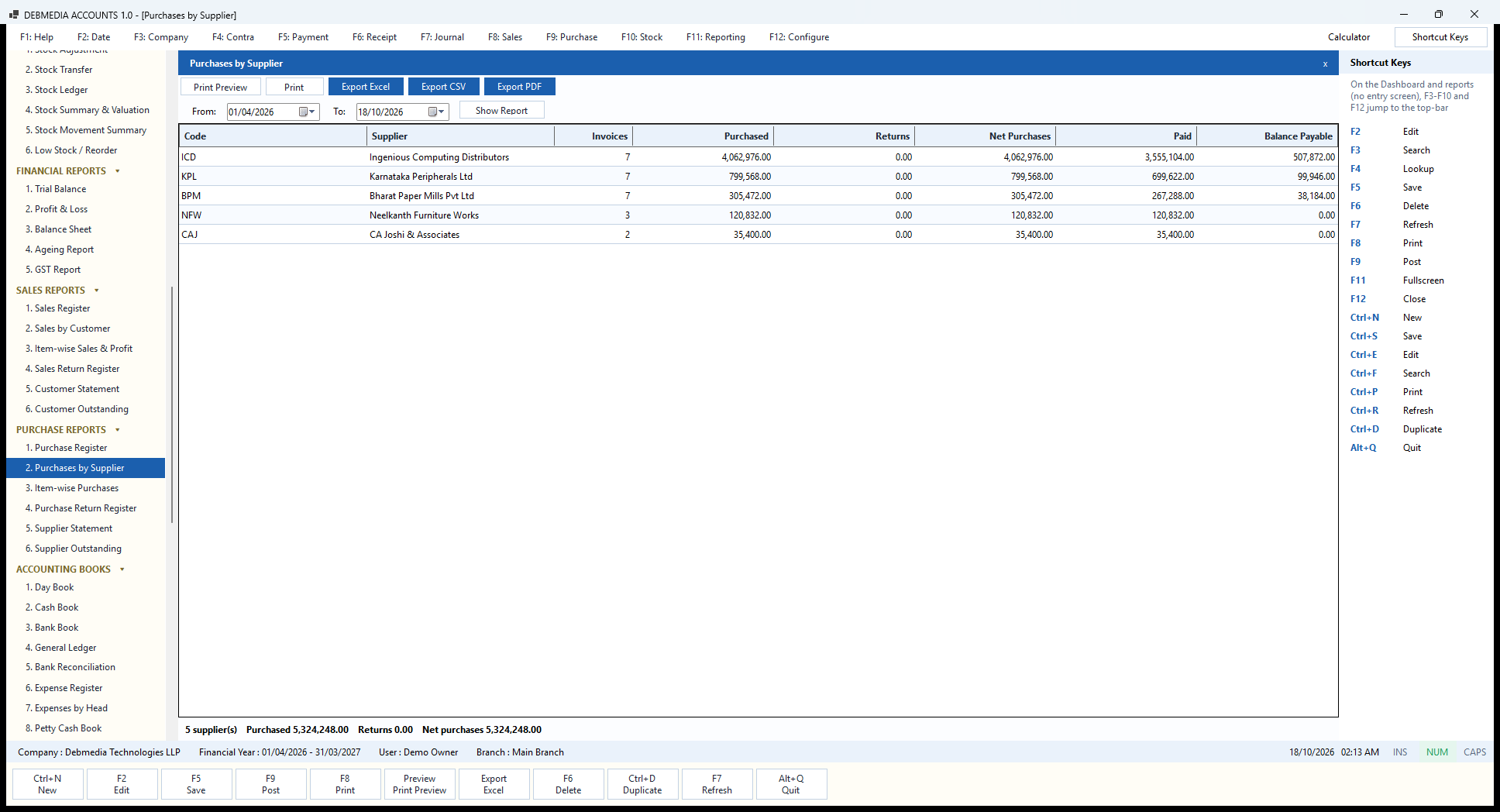Close the Purchases by Supplier panel

click(x=1325, y=64)
